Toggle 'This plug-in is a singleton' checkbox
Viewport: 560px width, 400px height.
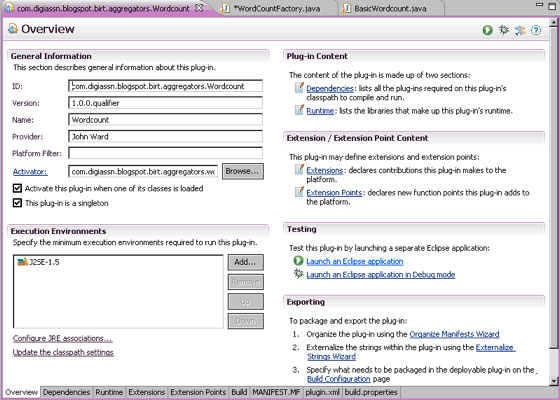click(17, 203)
